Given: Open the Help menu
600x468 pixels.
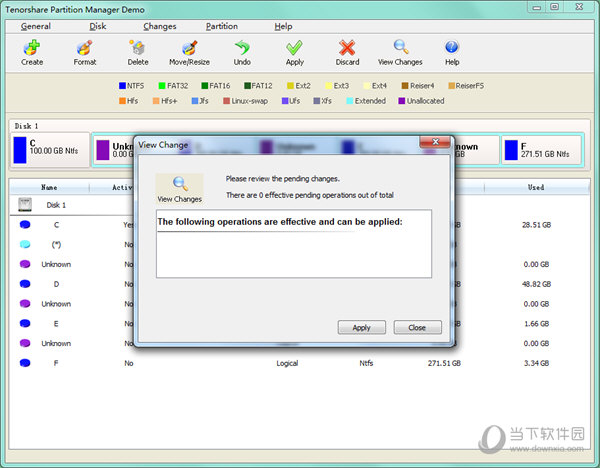Looking at the screenshot, I should tap(283, 26).
